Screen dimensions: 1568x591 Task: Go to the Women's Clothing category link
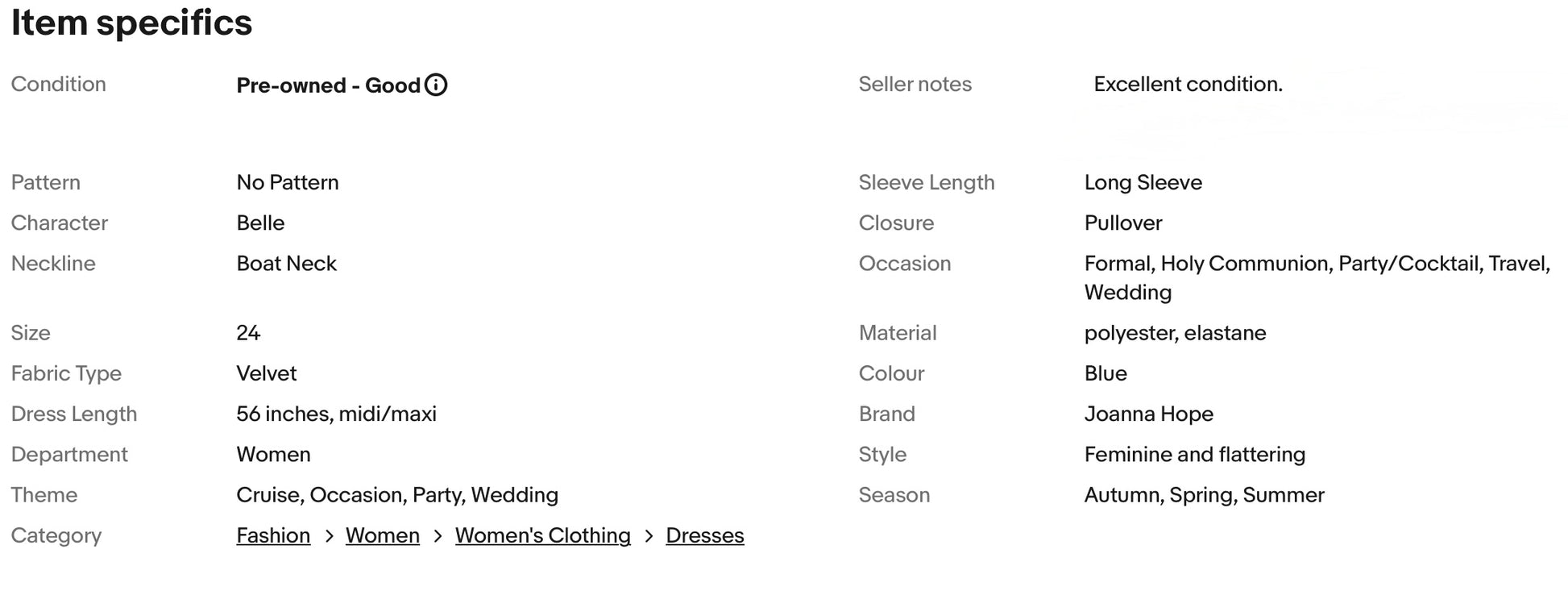[542, 535]
